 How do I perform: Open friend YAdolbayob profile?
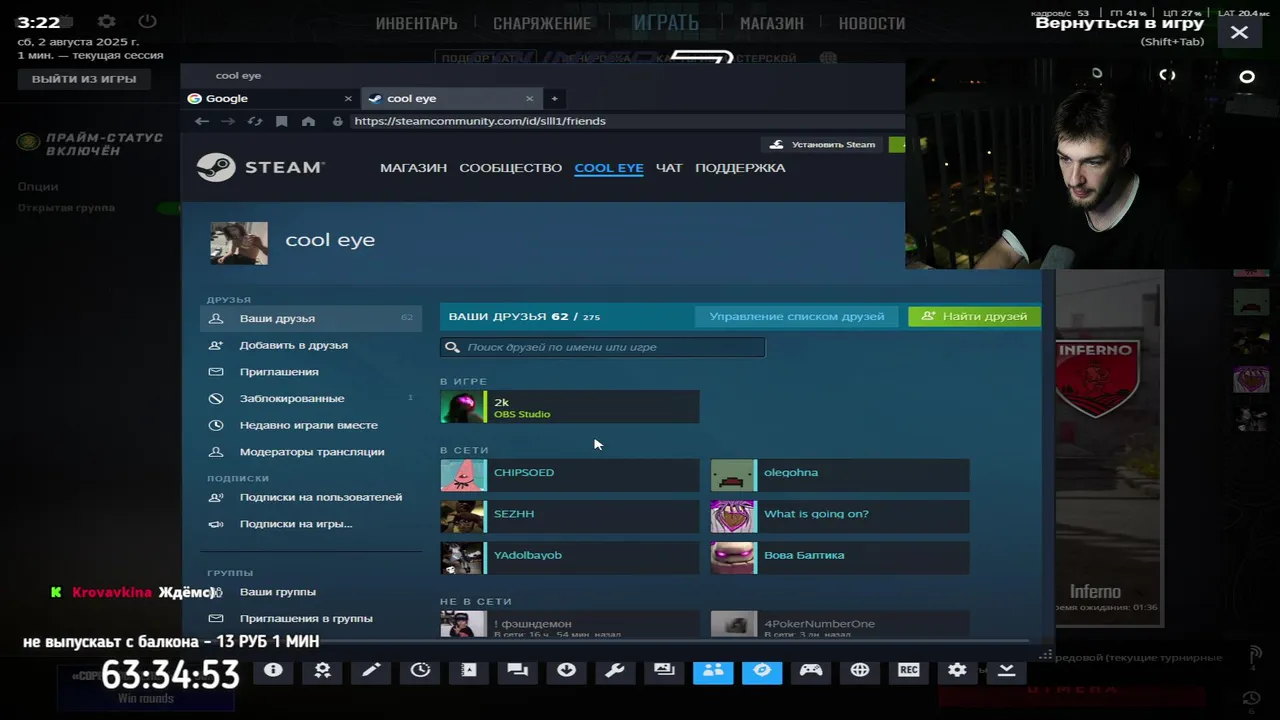[569, 558]
